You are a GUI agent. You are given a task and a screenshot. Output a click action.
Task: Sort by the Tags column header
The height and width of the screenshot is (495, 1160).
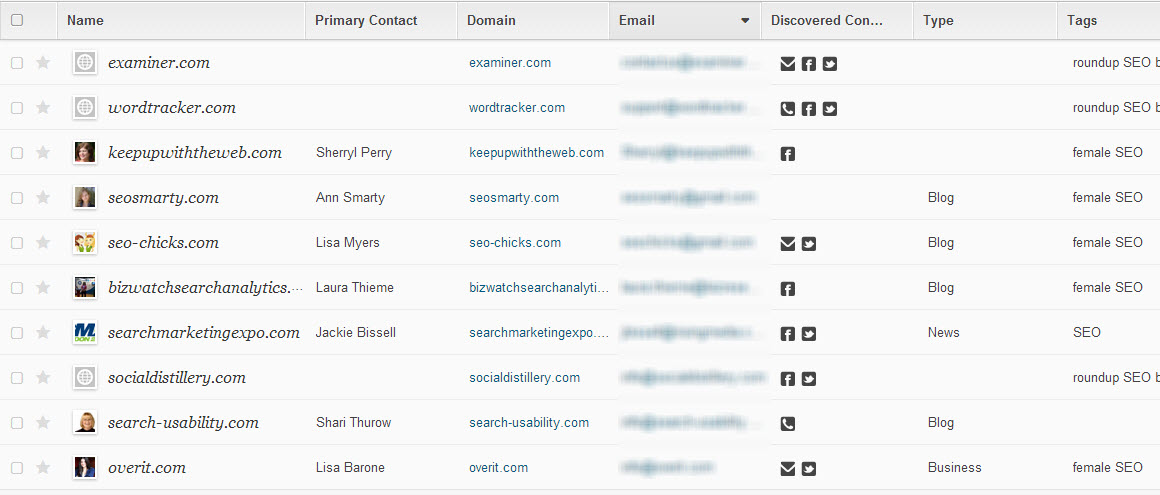click(1109, 20)
